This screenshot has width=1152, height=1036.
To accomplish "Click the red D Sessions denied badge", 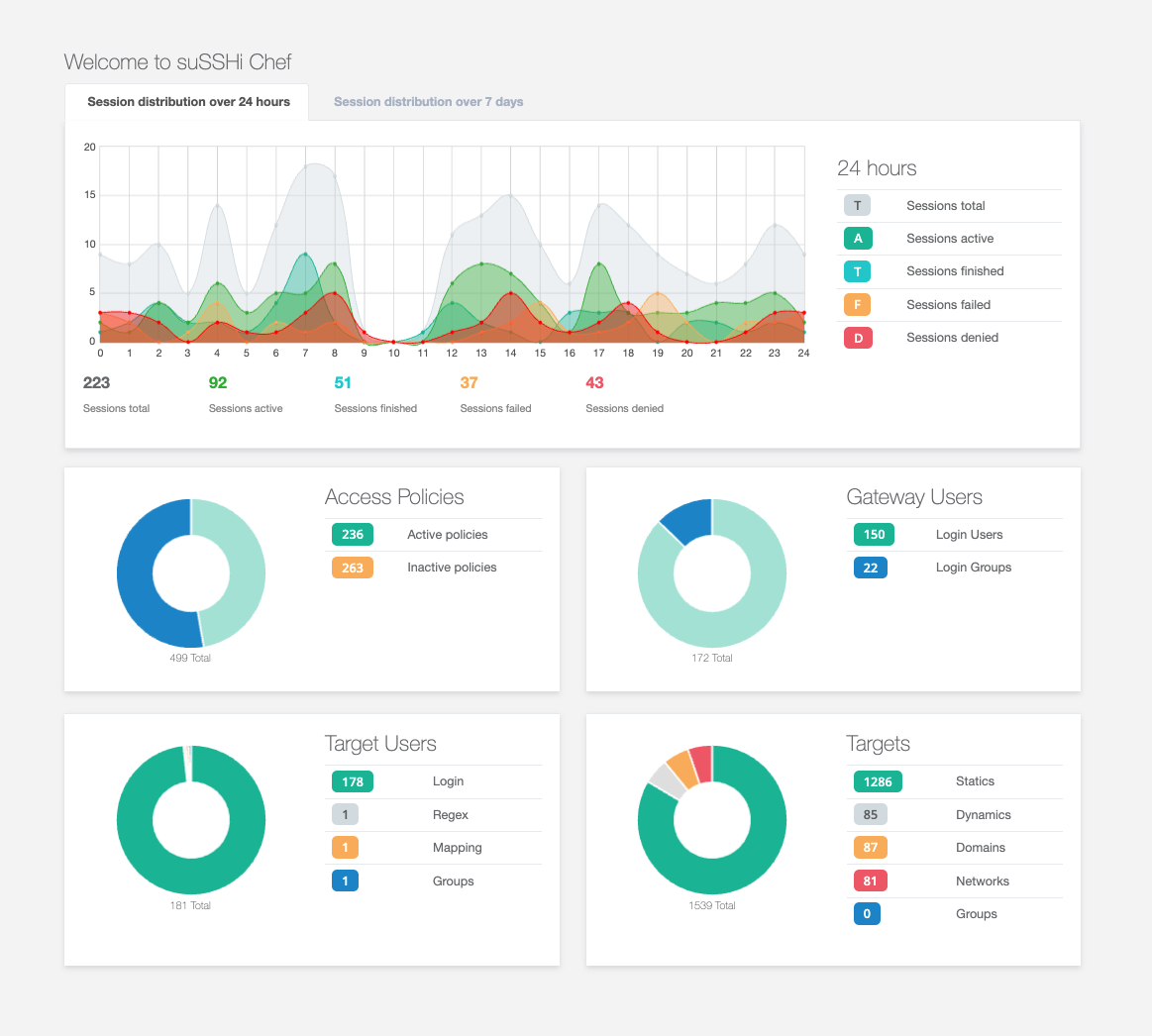I will point(858,338).
